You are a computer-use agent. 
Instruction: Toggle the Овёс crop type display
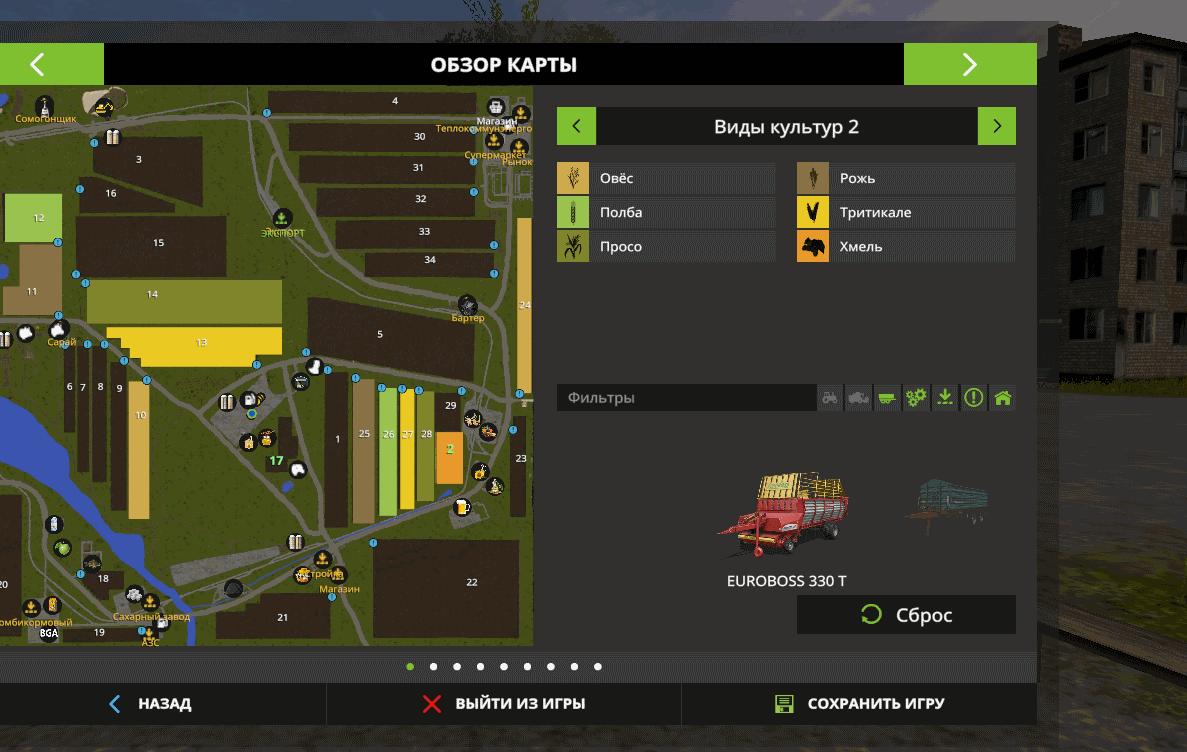666,179
